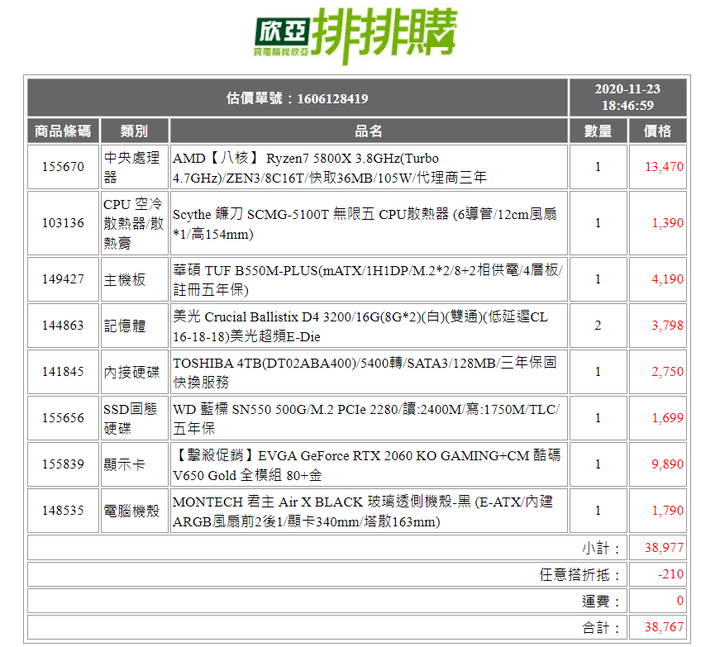This screenshot has height=647, width=720.
Task: Click price 13,470
Action: (664, 167)
